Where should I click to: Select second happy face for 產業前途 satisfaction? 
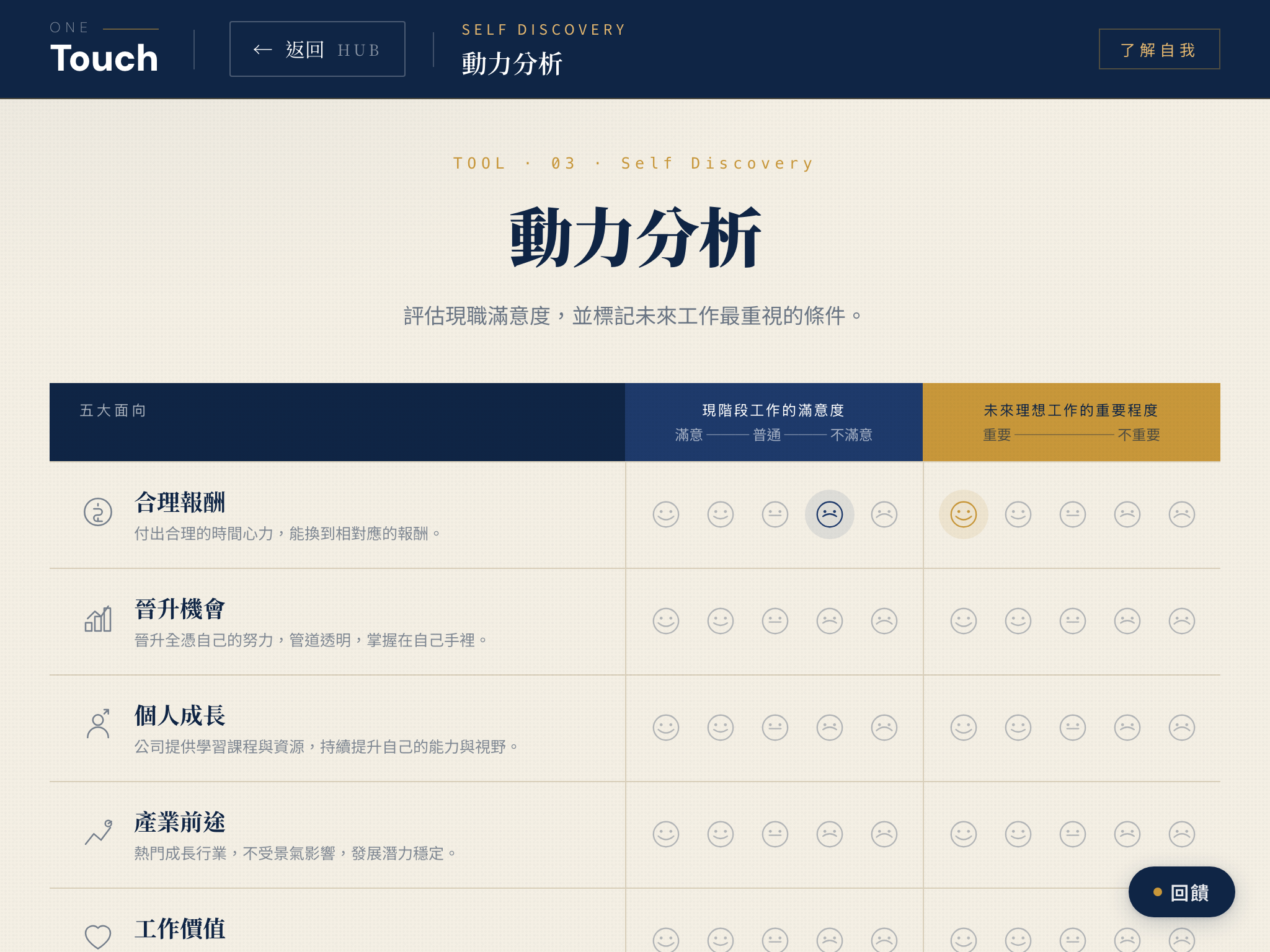pyautogui.click(x=721, y=834)
